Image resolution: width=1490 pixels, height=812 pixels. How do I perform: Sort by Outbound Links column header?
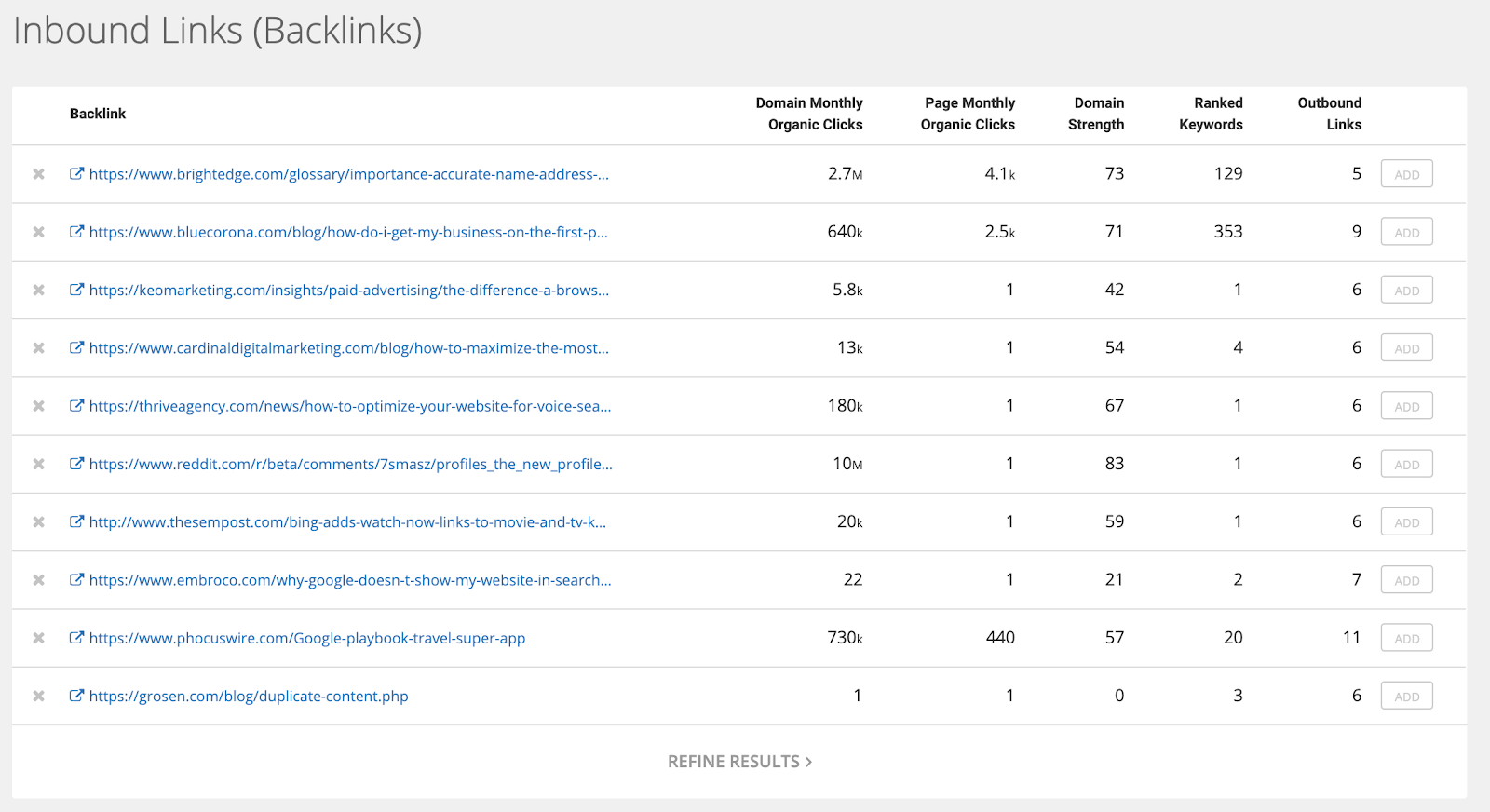pyautogui.click(x=1331, y=114)
